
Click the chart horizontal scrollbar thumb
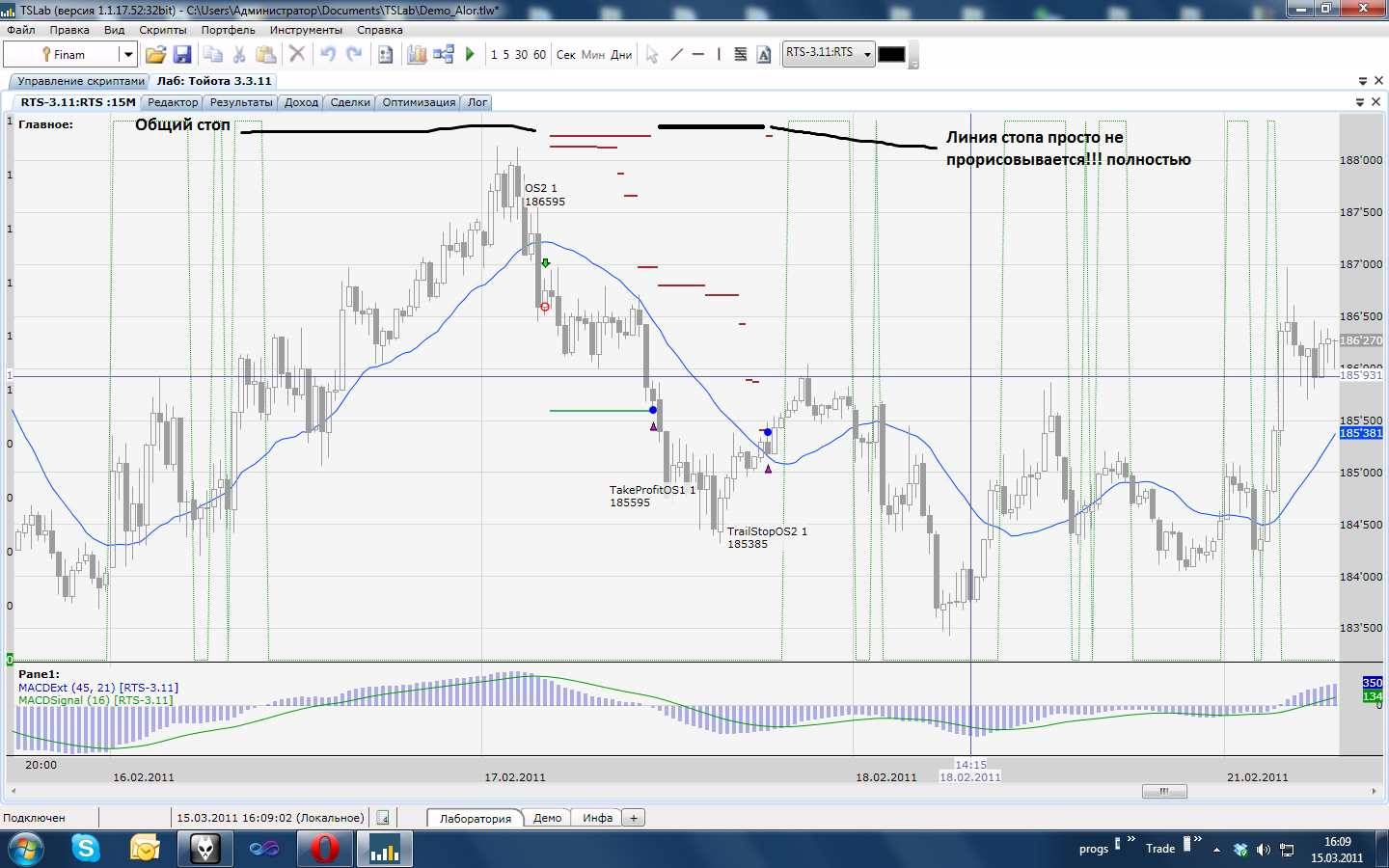(1164, 791)
